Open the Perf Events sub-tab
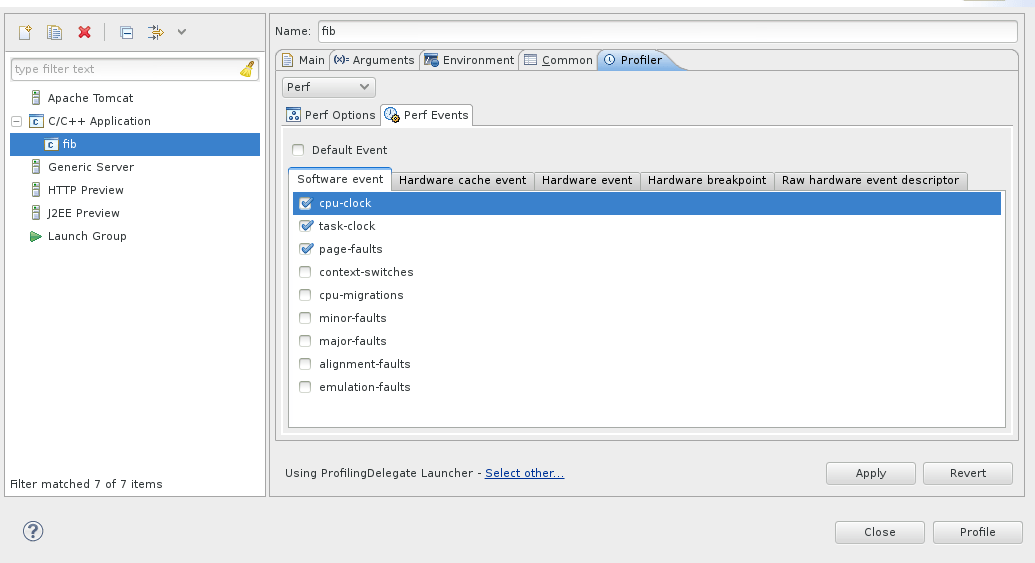The width and height of the screenshot is (1035, 563). click(x=426, y=115)
